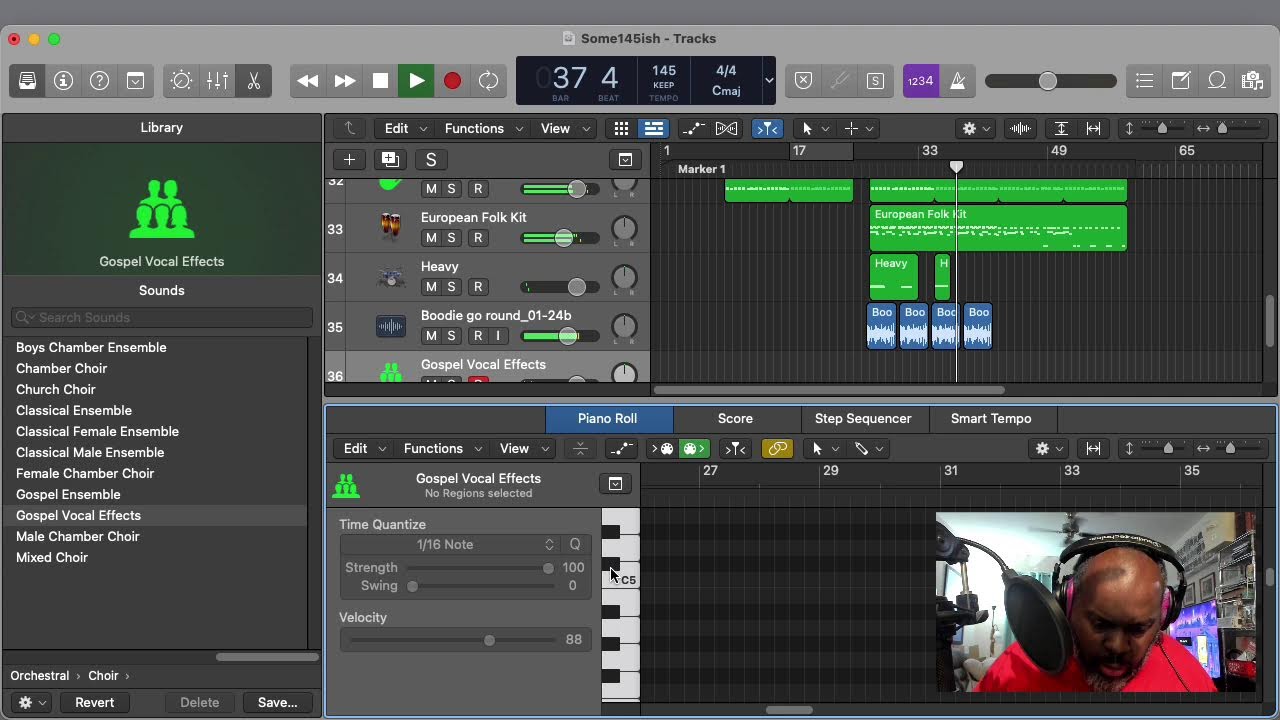Switch to the Smart Tempo tab
Viewport: 1280px width, 720px height.
[991, 418]
